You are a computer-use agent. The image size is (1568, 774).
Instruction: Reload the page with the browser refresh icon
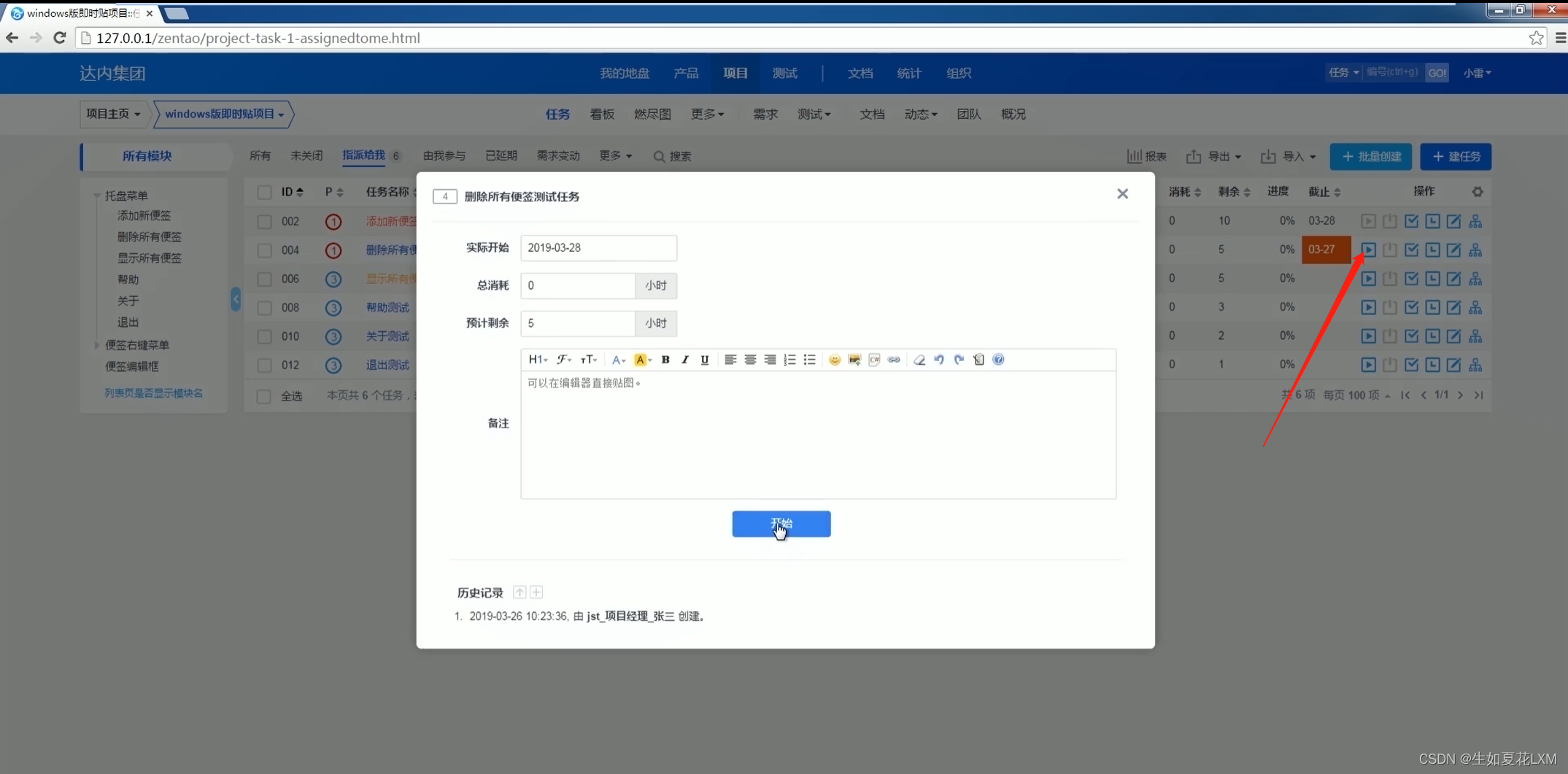60,38
